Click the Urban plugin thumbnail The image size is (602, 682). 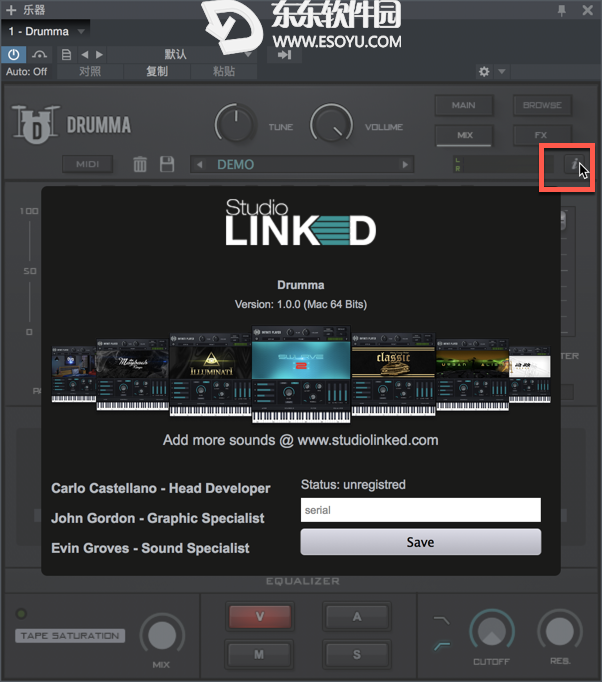[472, 375]
